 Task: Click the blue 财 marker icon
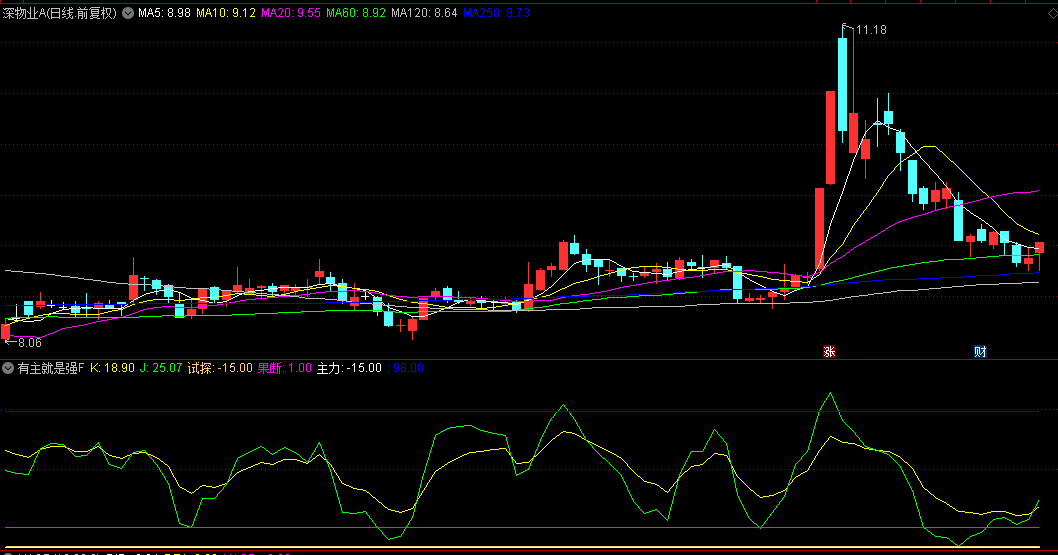point(980,351)
